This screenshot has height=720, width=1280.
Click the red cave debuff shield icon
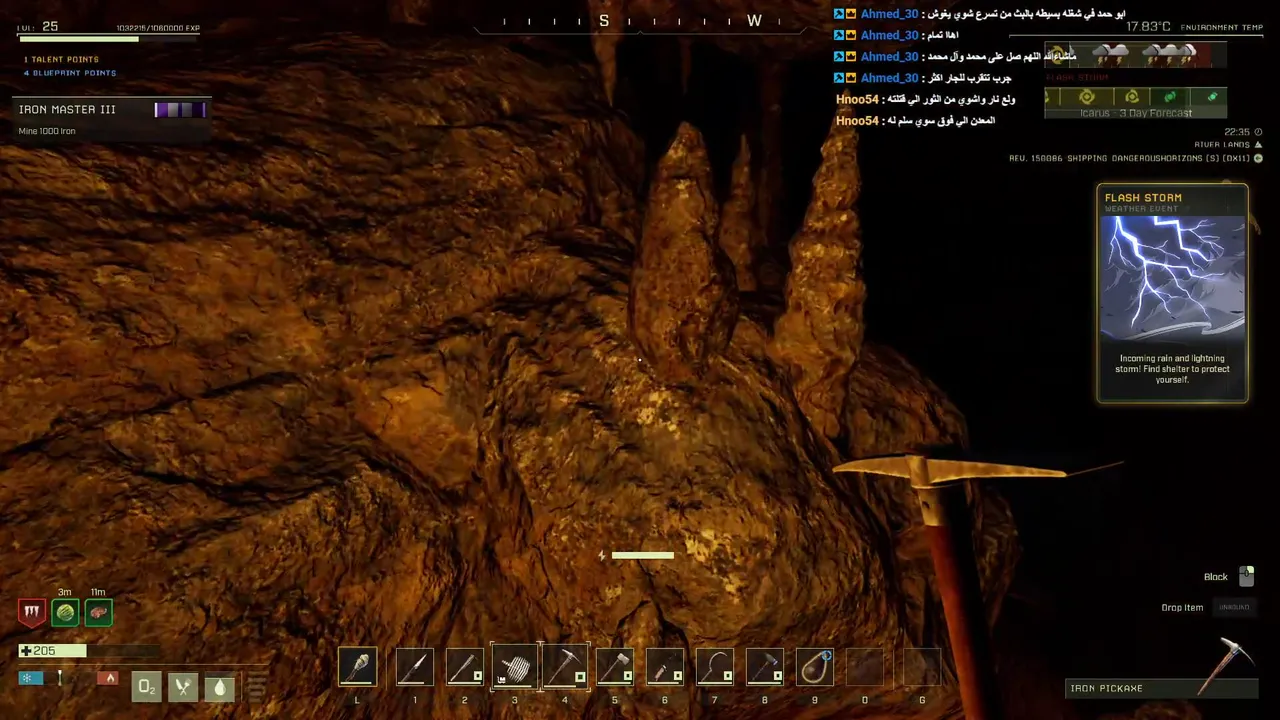[32, 612]
